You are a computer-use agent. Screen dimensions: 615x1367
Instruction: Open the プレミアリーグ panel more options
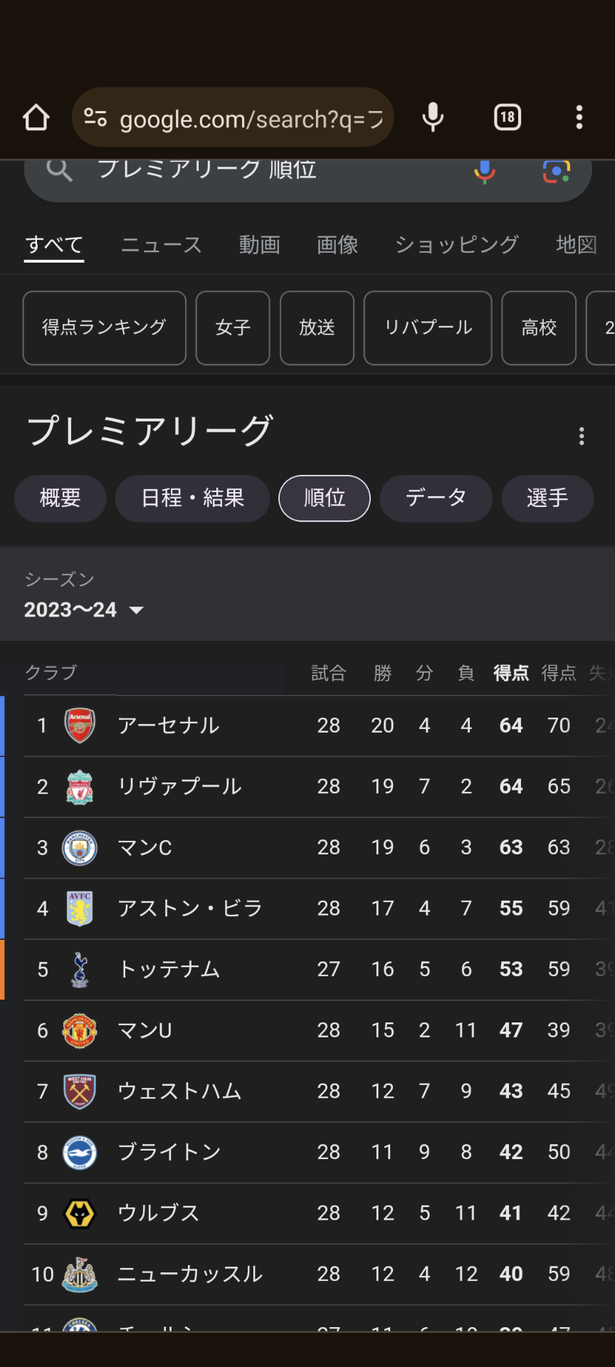click(581, 436)
